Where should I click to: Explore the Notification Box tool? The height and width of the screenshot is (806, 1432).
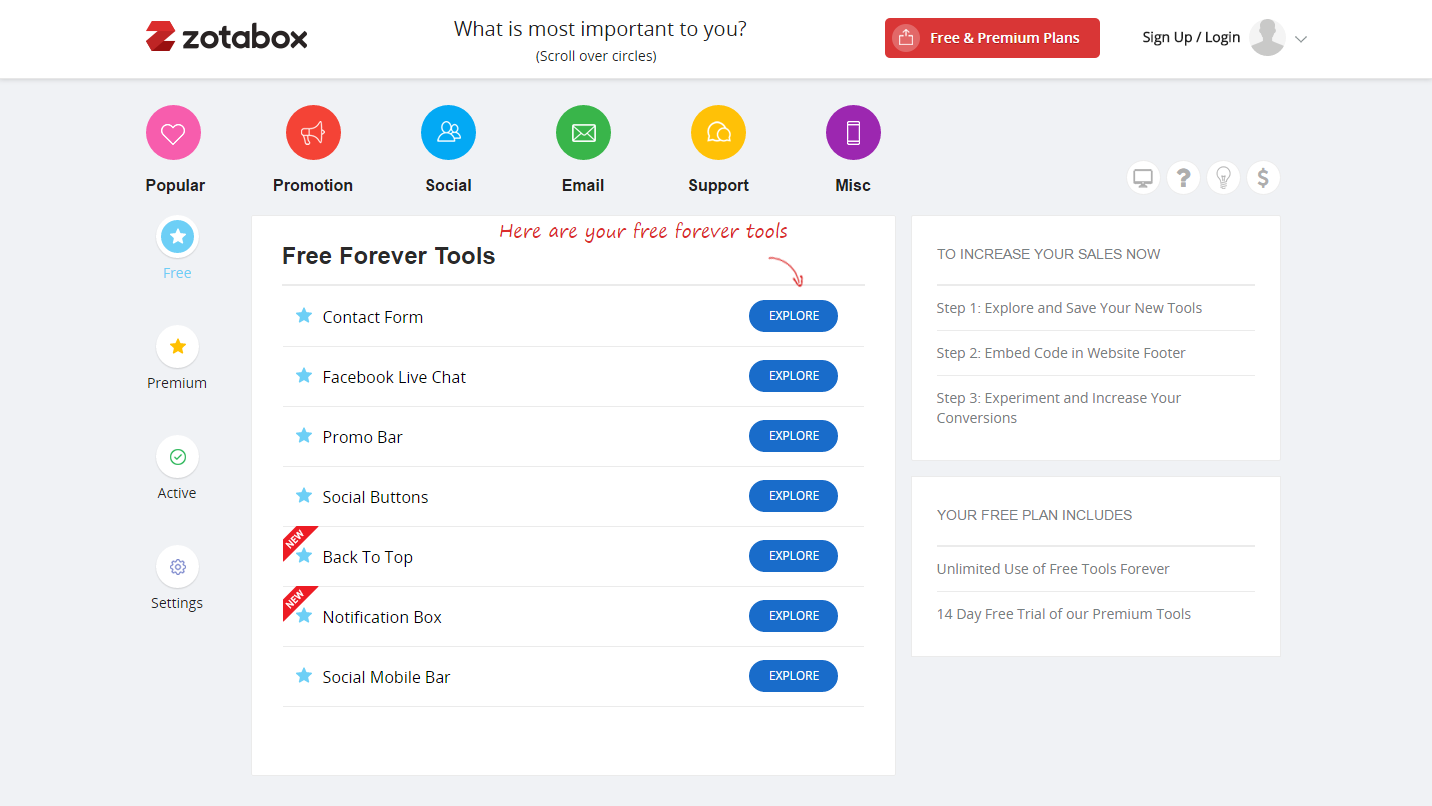[793, 616]
